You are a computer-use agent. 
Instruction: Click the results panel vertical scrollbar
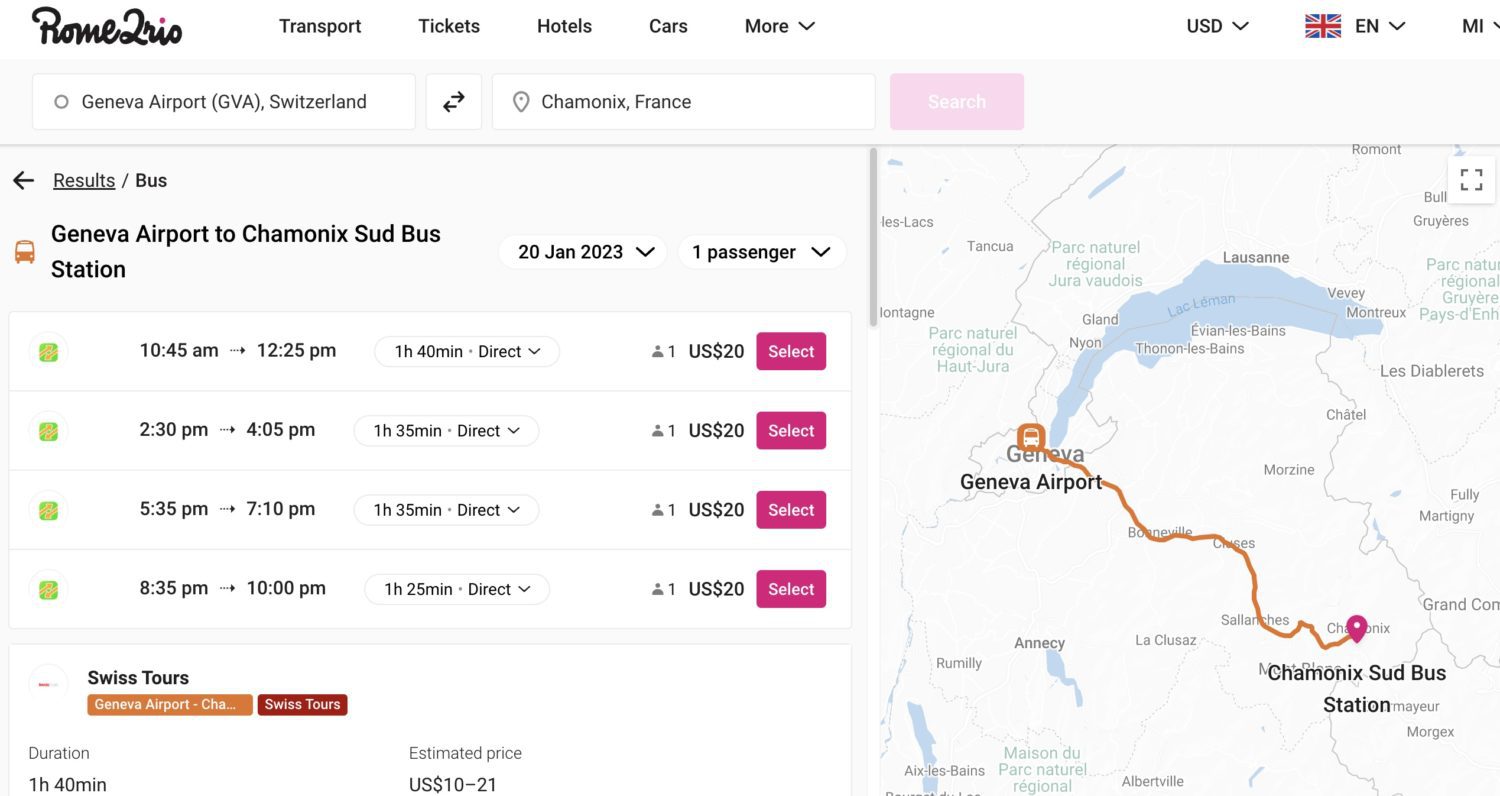tap(874, 236)
